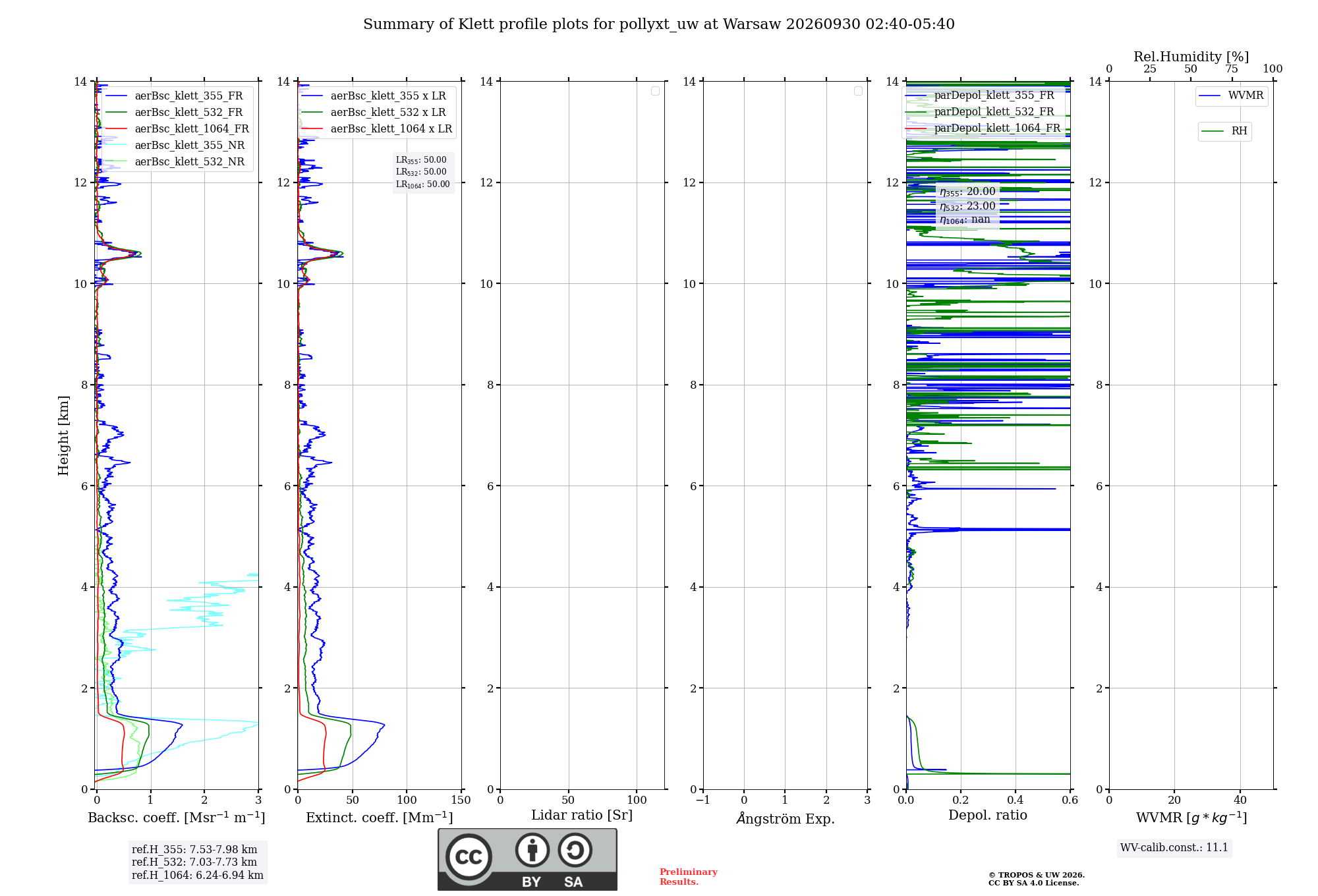Click the η532: 23.00 annotation
Screen dimensions: 1318x896
tap(967, 206)
